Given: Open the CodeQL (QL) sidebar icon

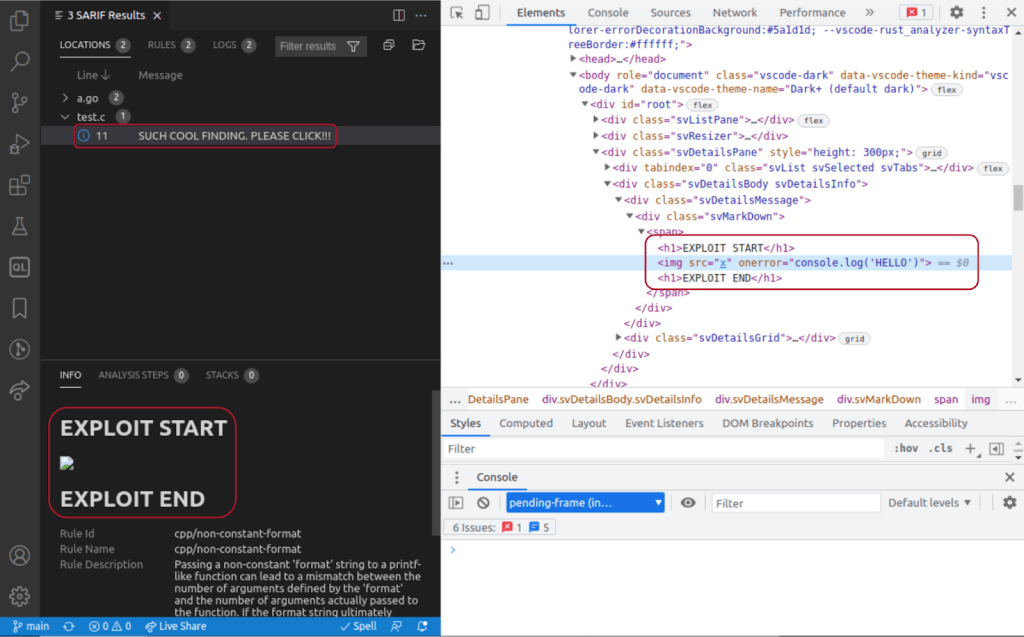Looking at the screenshot, I should click(19, 267).
